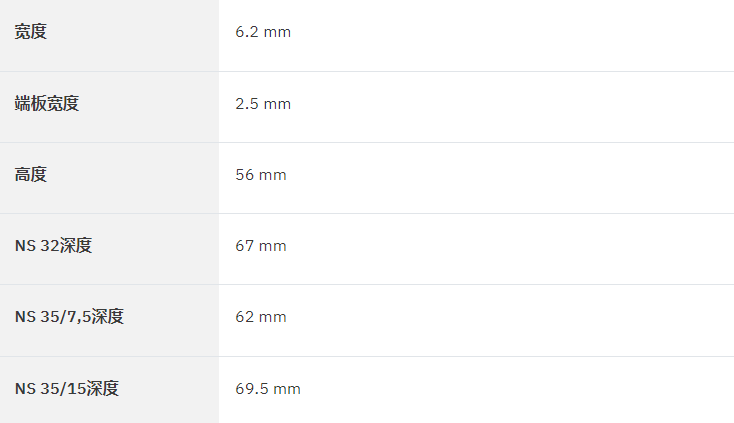Screen dimensions: 734x423
Task: Select the 6.2 mm width value
Action: click(263, 32)
